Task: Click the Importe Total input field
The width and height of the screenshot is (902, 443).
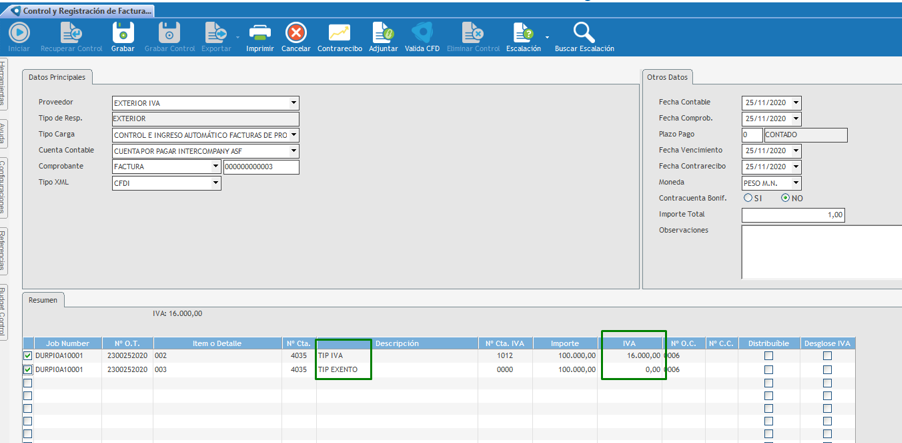Action: coord(793,215)
